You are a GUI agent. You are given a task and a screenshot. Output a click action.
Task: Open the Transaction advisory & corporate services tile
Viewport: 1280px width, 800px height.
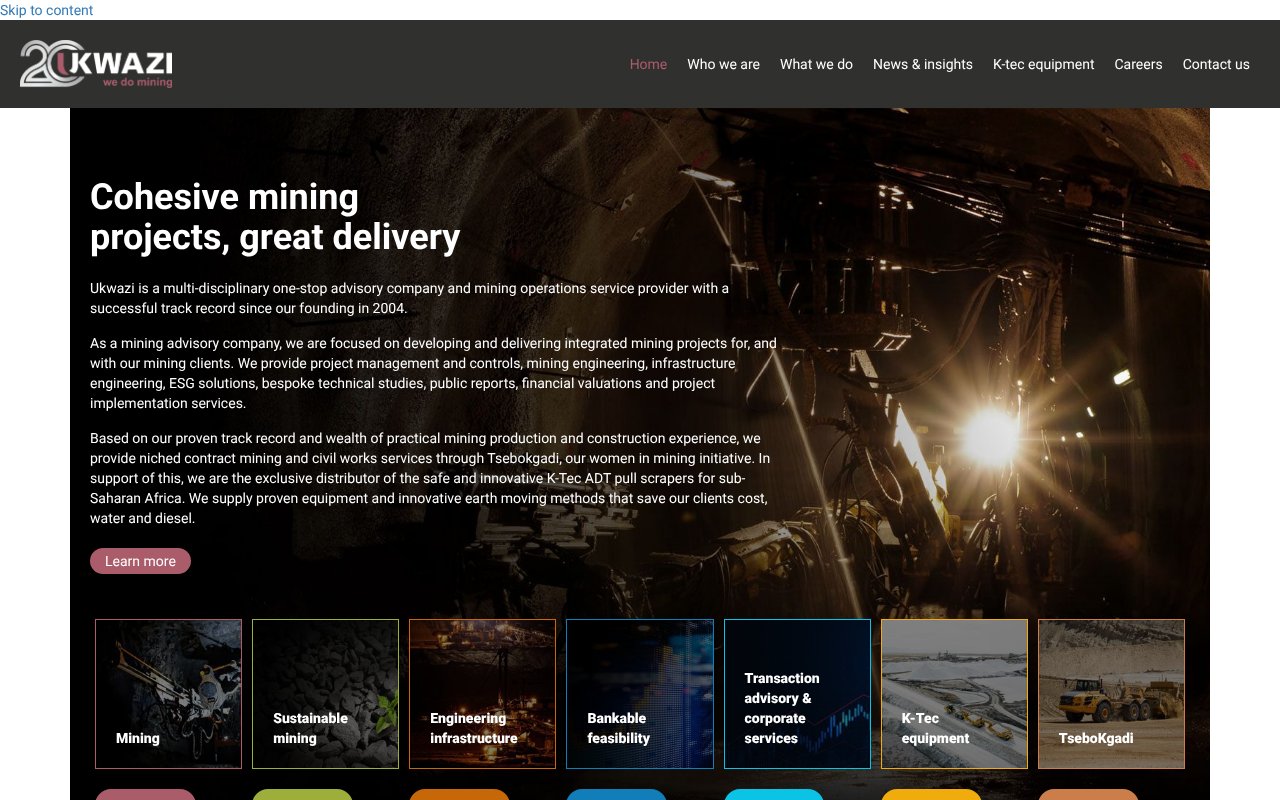[797, 693]
